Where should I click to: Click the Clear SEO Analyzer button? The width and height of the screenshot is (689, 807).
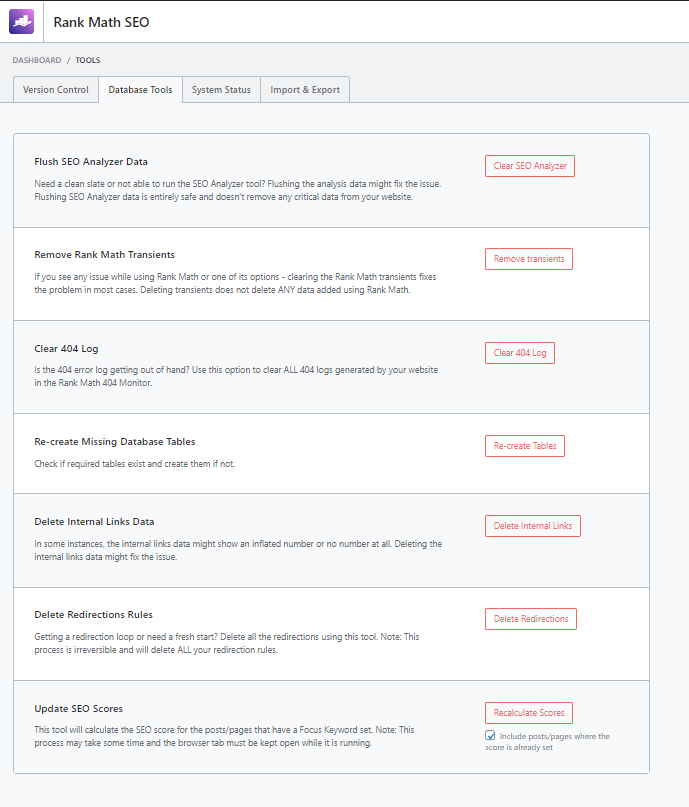[530, 166]
